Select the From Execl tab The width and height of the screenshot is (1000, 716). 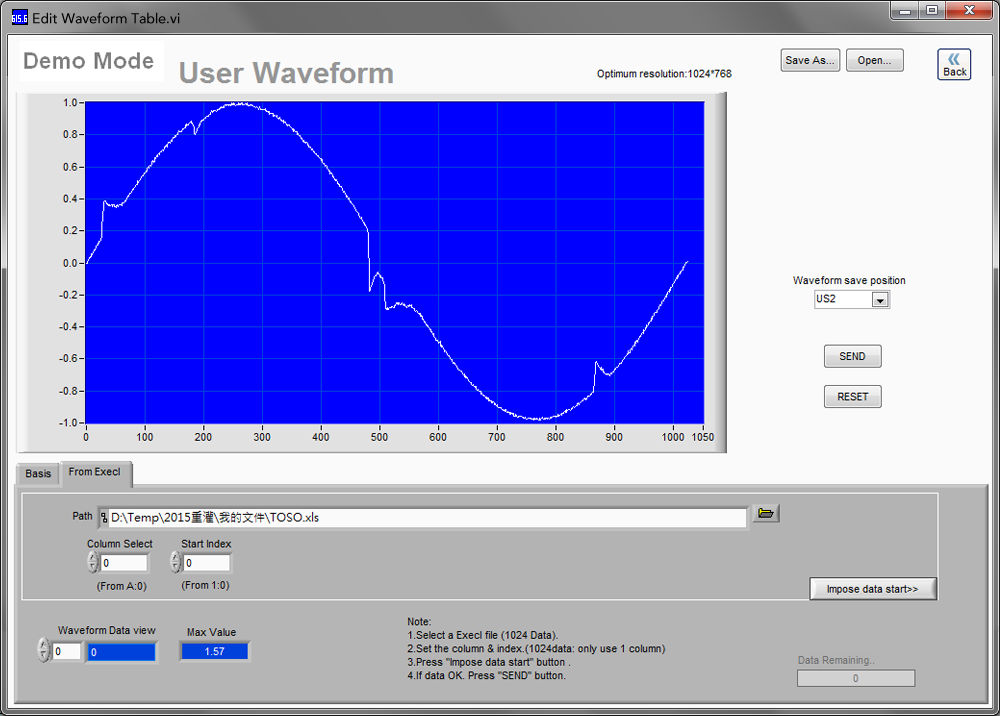[x=95, y=472]
